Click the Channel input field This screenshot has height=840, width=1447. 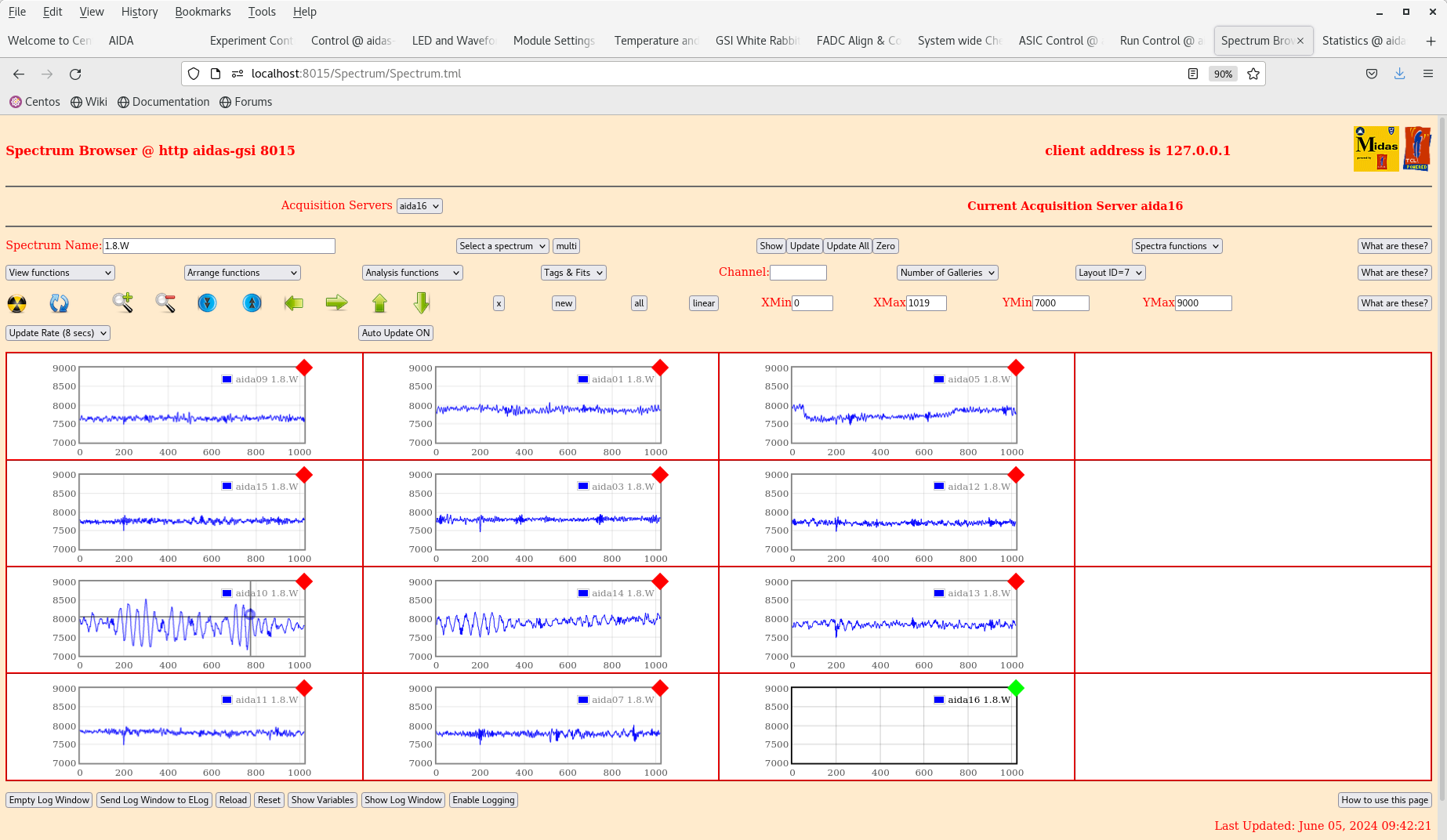point(798,273)
